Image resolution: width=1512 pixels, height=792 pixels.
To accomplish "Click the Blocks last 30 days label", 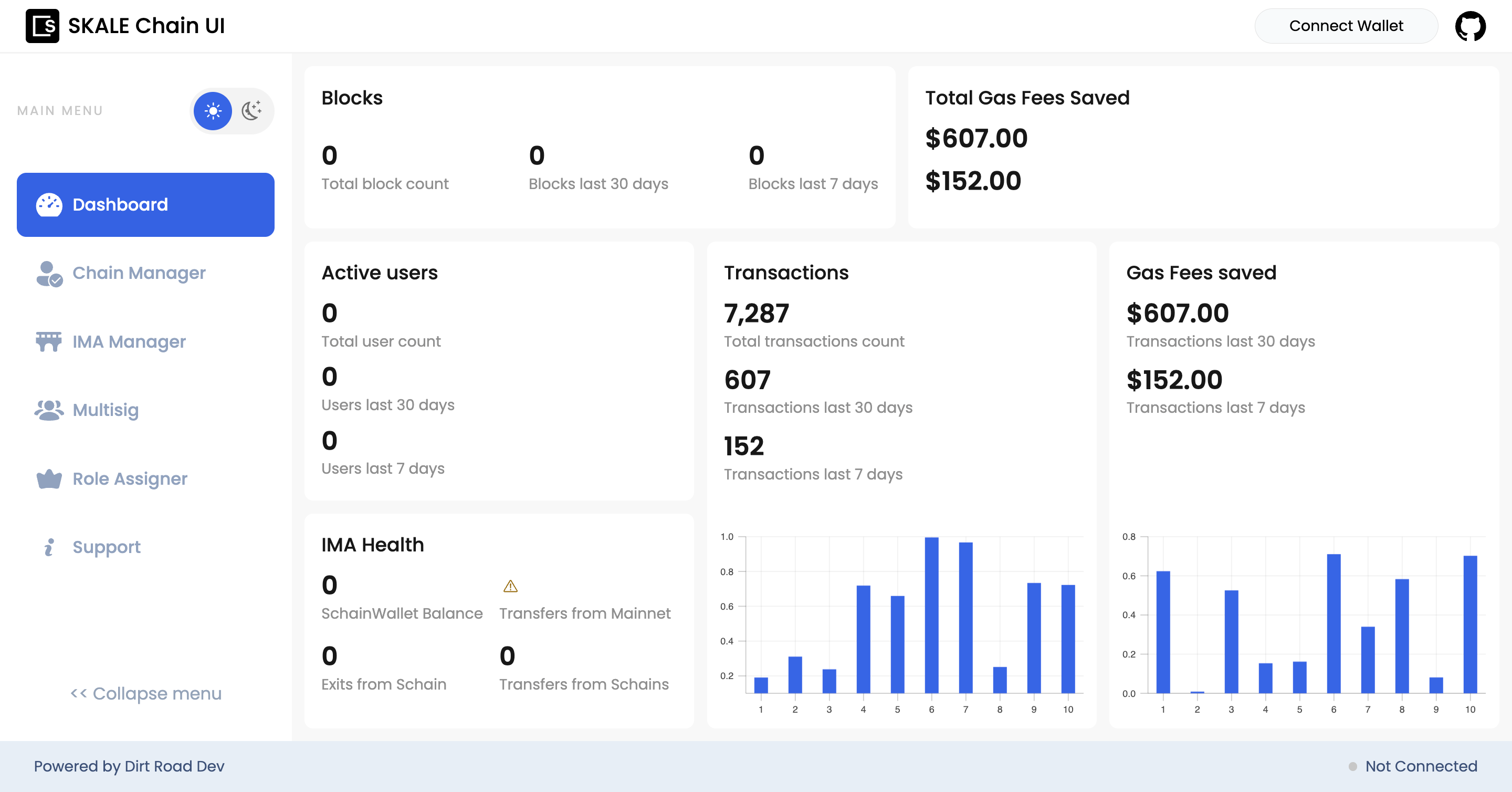I will point(598,184).
